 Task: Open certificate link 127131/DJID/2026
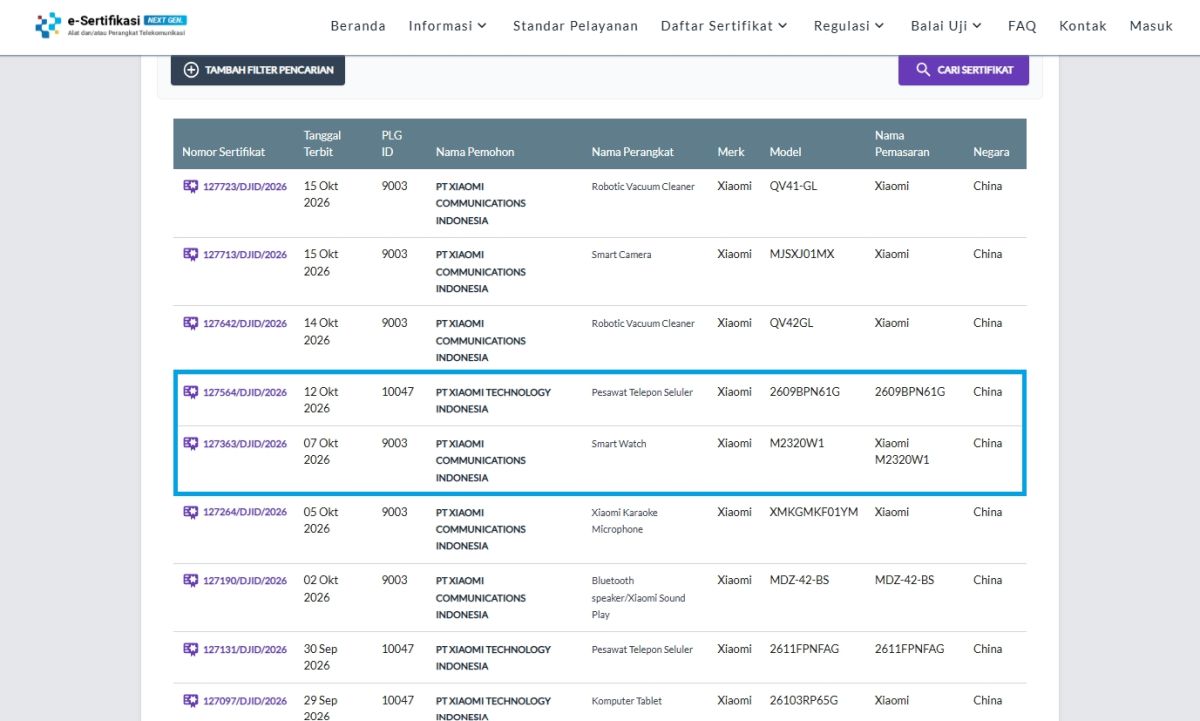pos(245,650)
